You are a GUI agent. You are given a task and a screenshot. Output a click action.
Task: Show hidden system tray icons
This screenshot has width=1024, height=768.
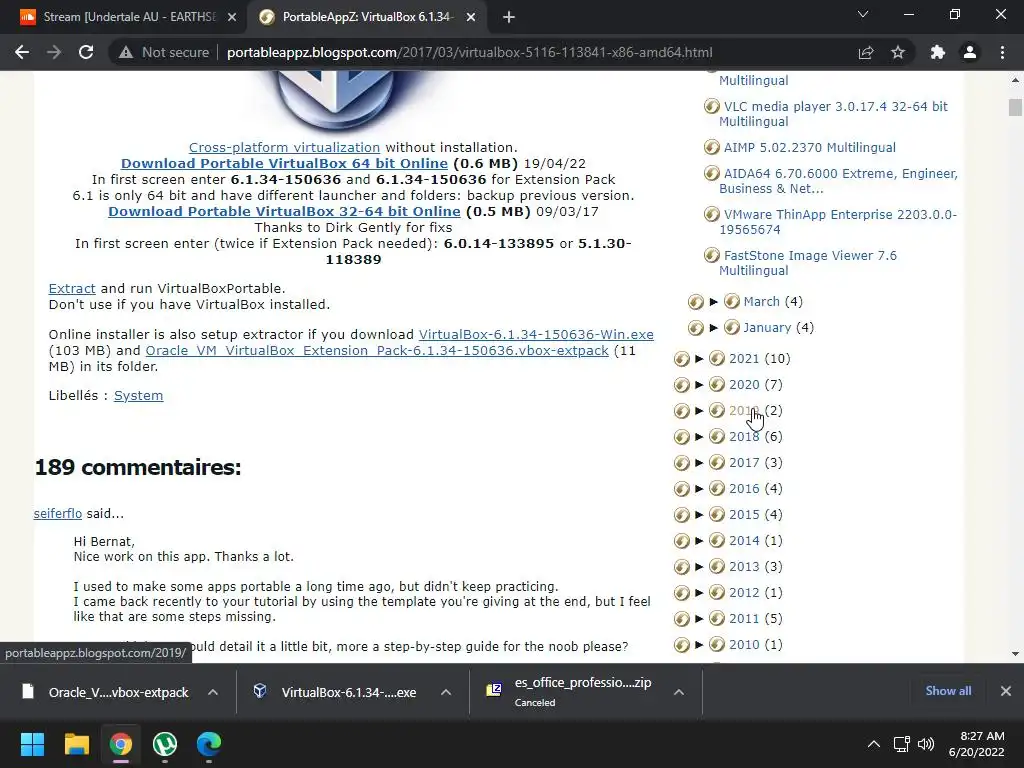point(873,744)
